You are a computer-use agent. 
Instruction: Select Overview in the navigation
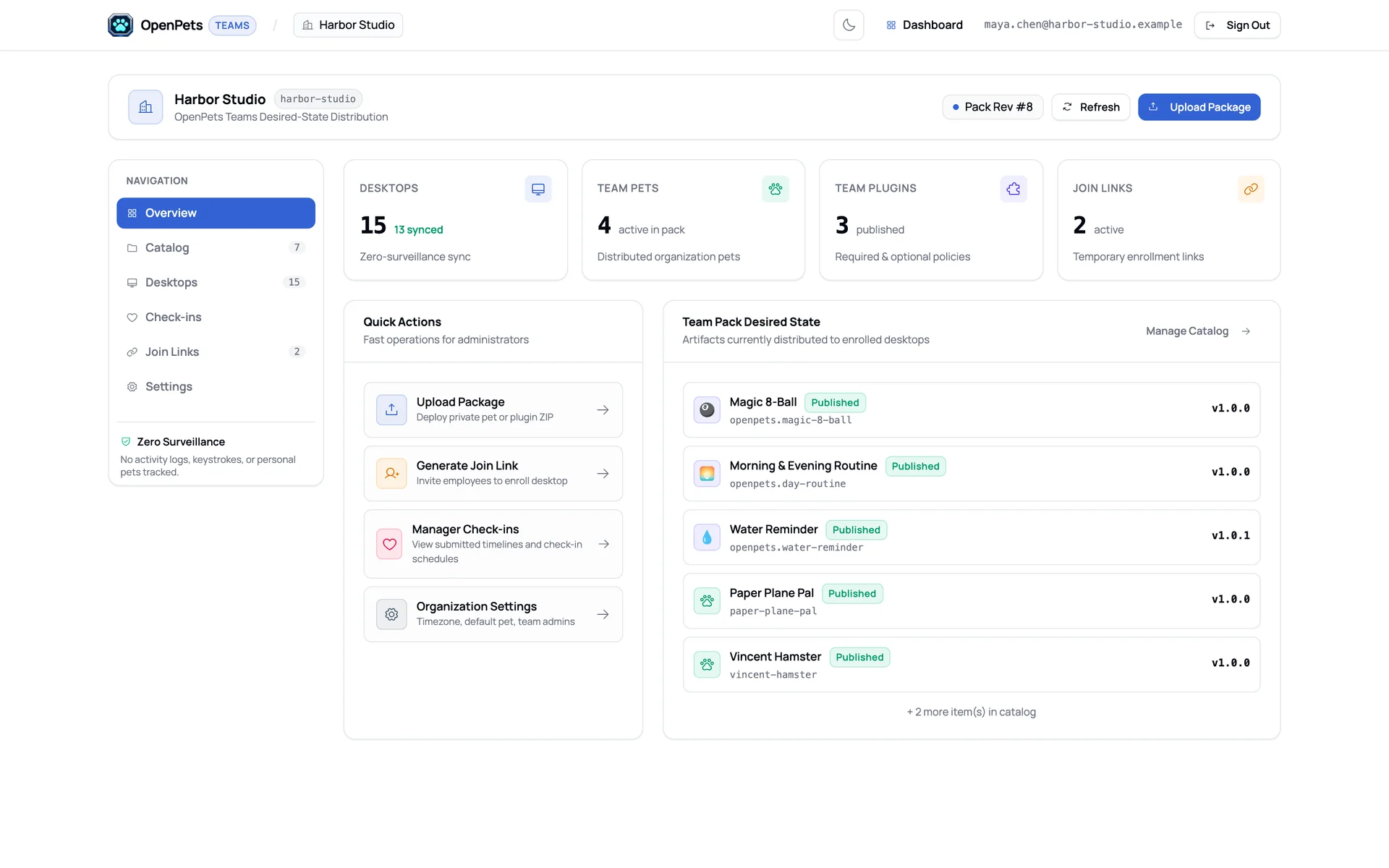click(216, 213)
